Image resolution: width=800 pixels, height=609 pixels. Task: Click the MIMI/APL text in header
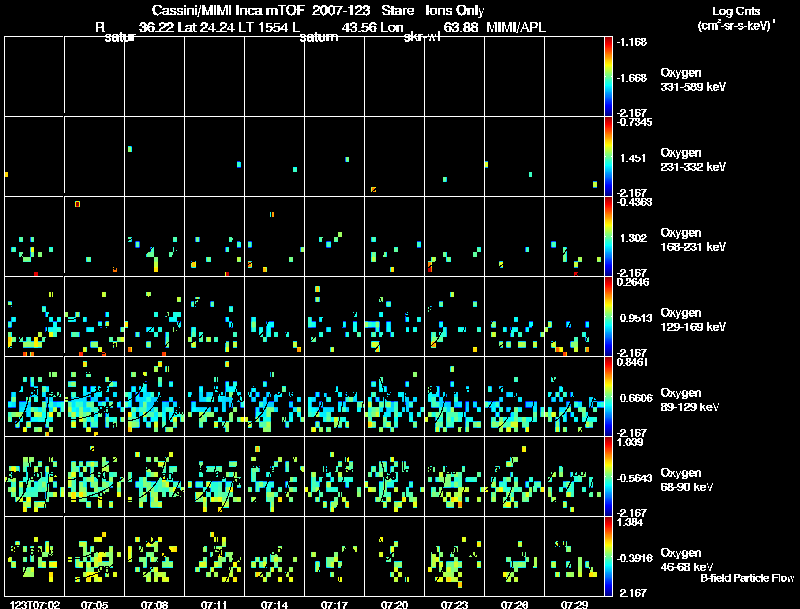tap(518, 27)
